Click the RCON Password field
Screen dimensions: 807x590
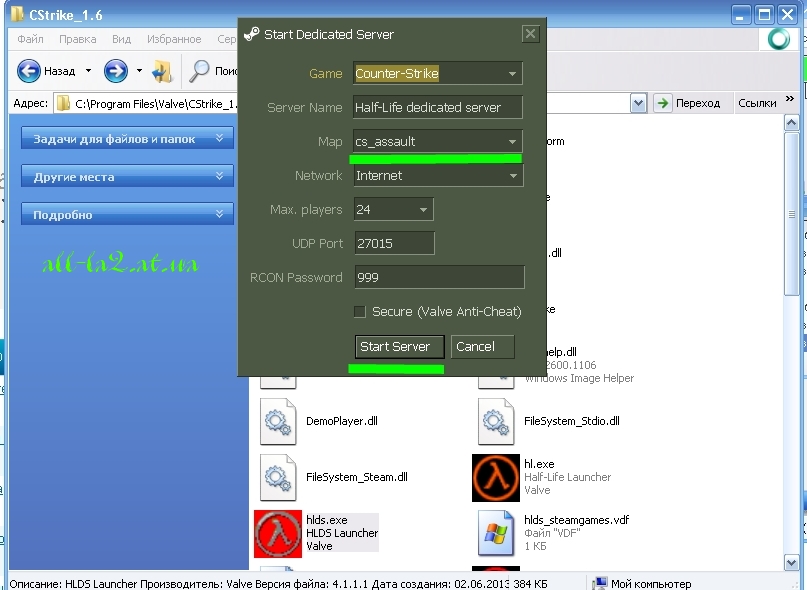pos(440,277)
